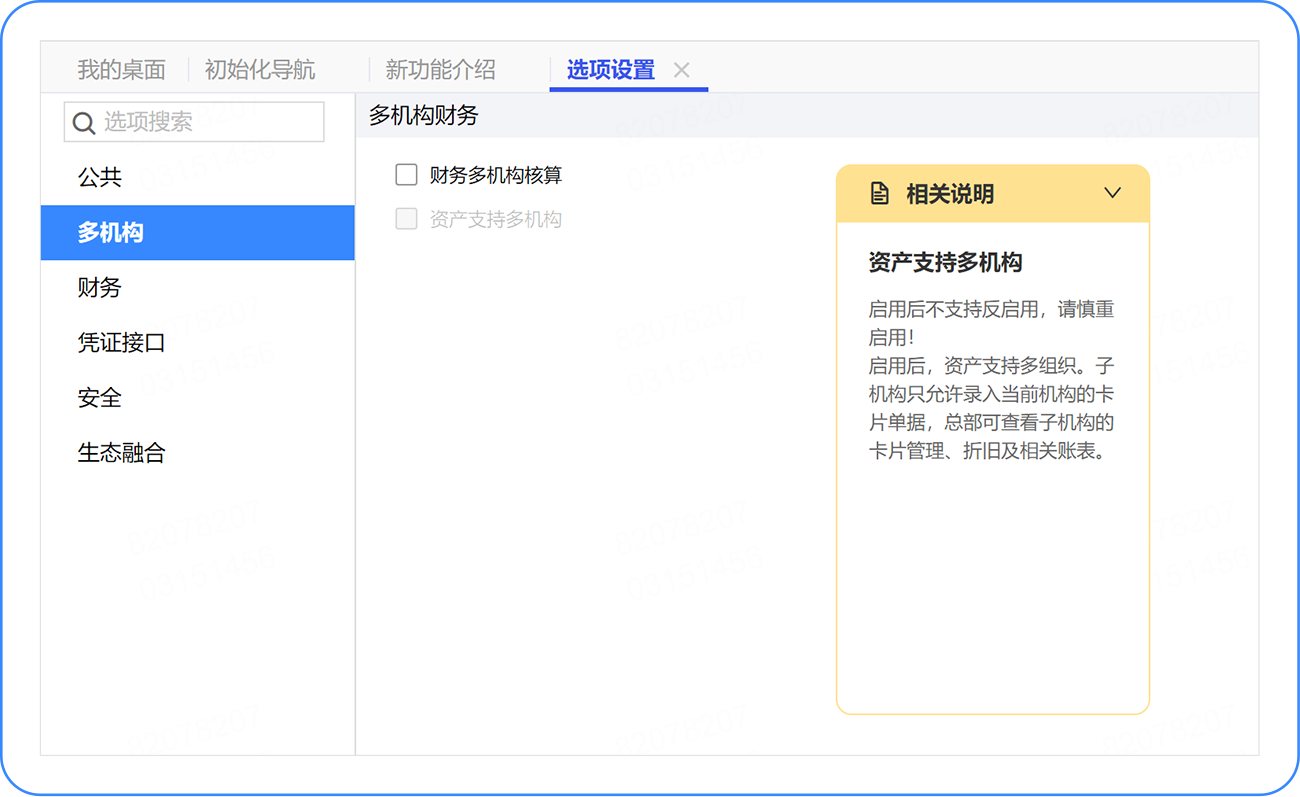This screenshot has width=1300, height=797.
Task: Open the 初始化导航 tab
Action: point(260,70)
